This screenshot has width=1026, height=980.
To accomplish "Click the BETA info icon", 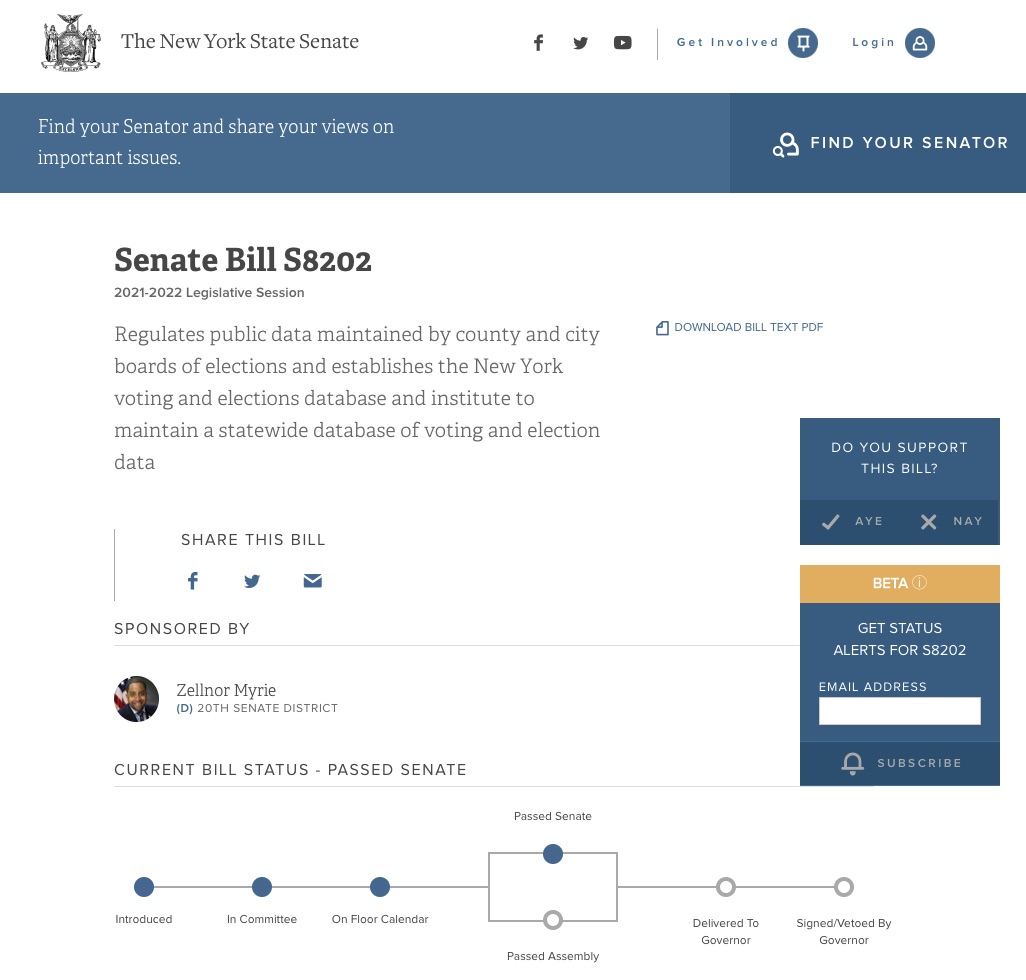I will (920, 583).
